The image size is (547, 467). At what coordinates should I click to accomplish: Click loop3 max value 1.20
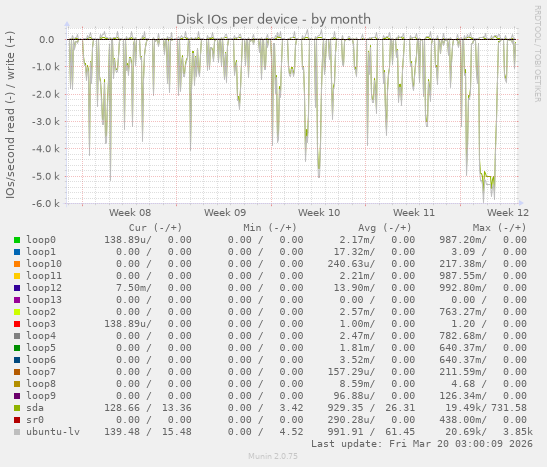[463, 324]
